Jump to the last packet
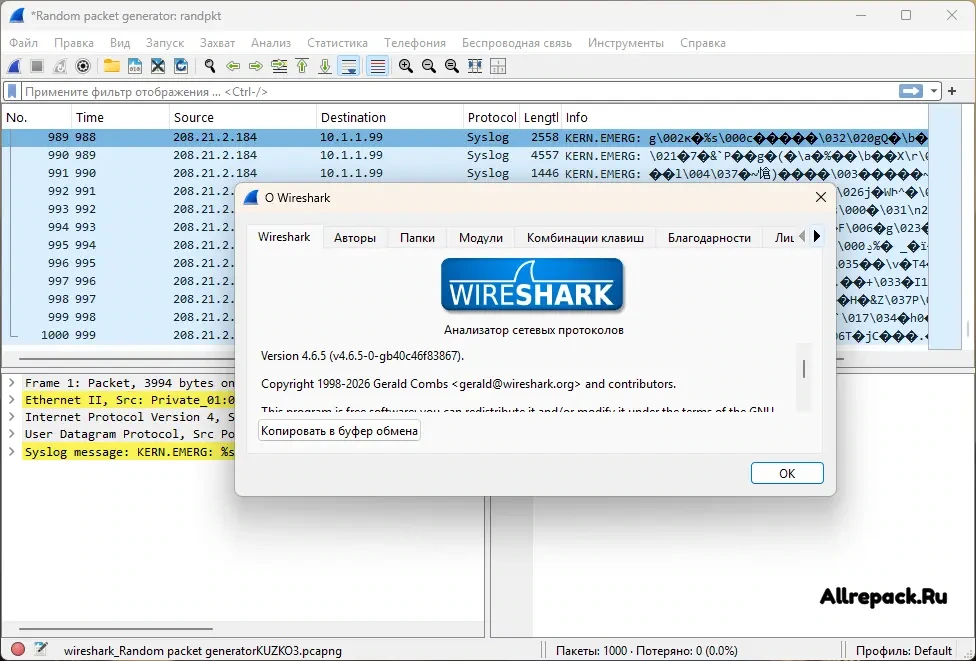 pyautogui.click(x=325, y=66)
